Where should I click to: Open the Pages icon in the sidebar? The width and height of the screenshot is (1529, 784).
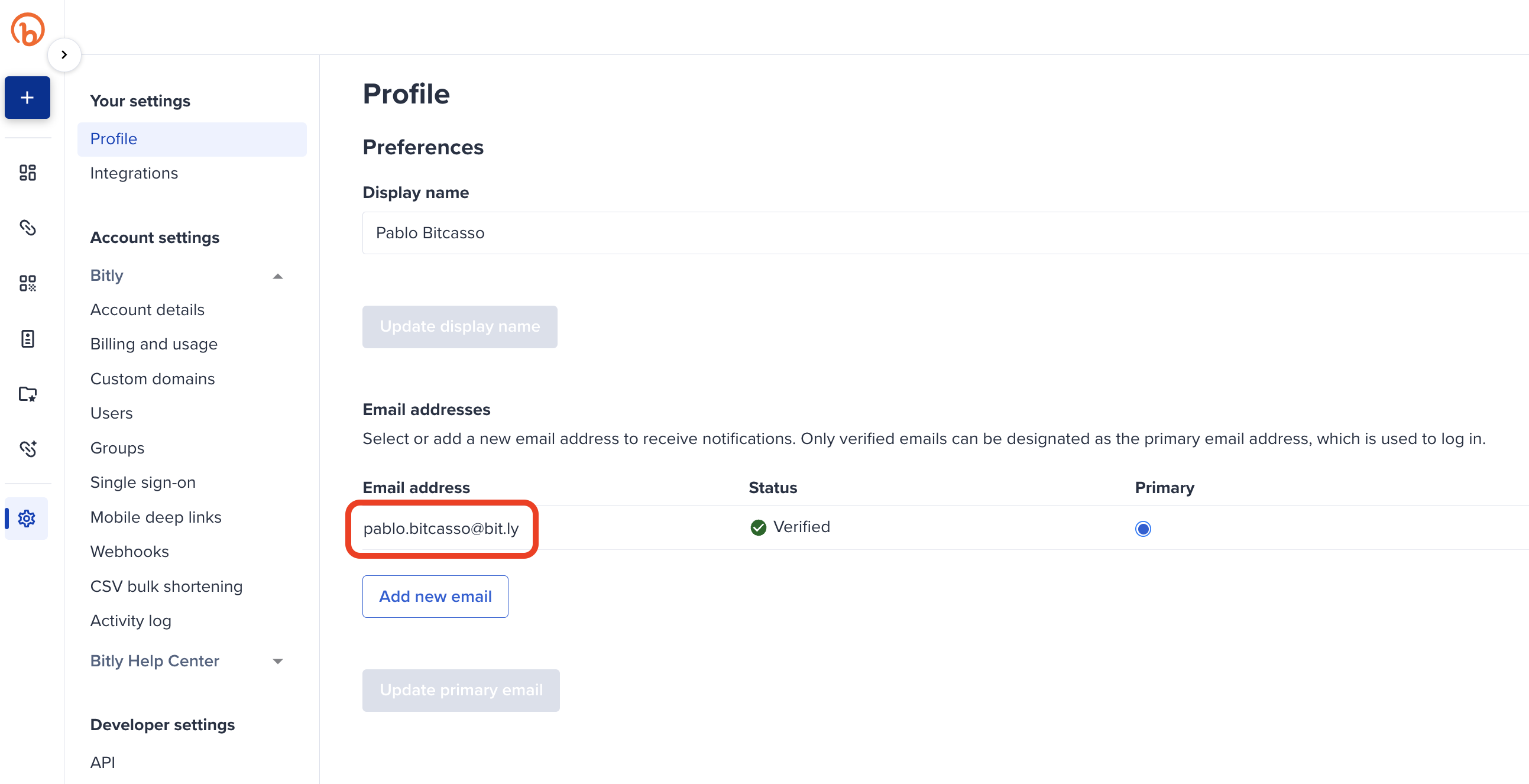click(27, 338)
